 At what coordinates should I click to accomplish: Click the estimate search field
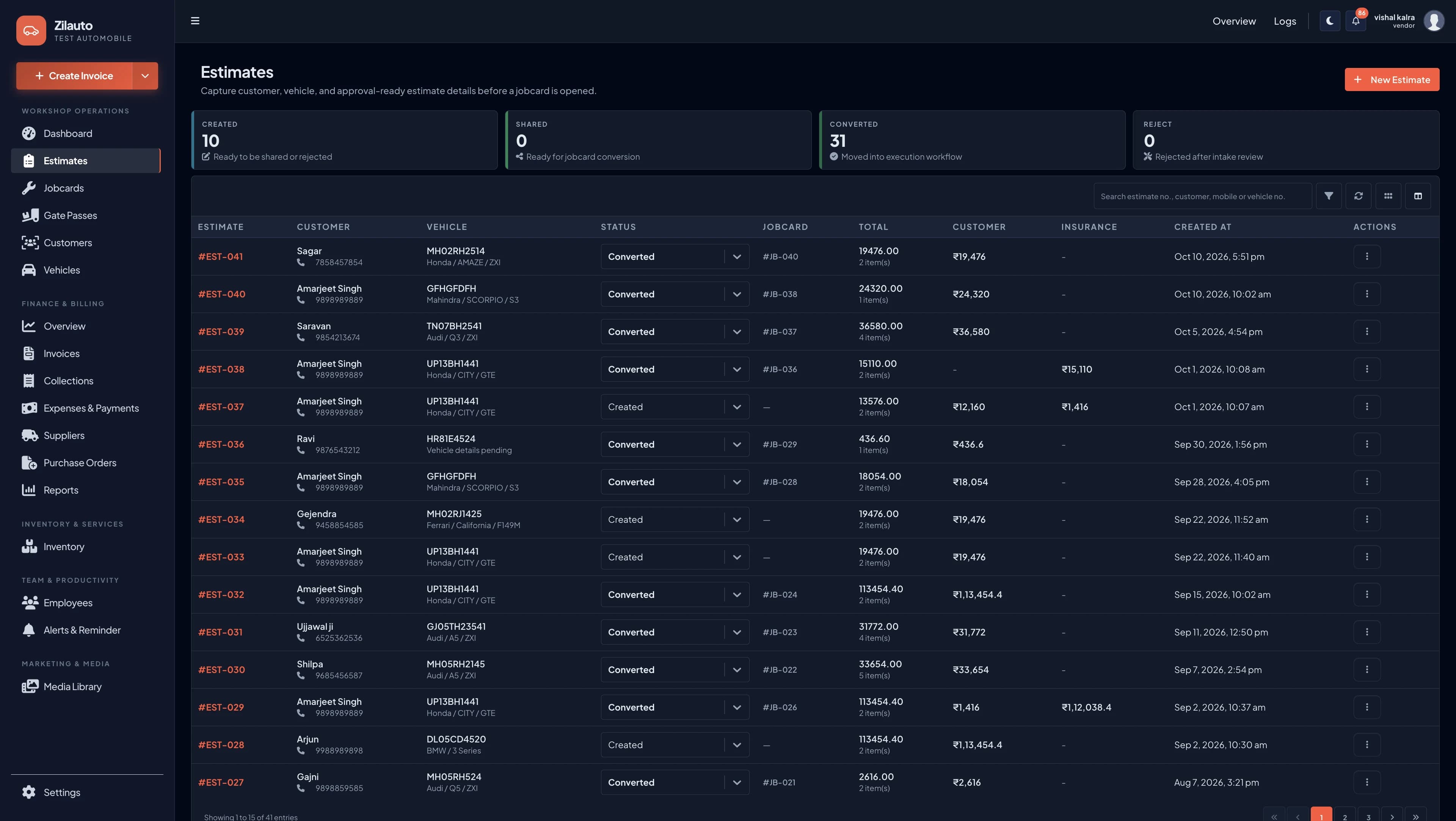(1202, 196)
